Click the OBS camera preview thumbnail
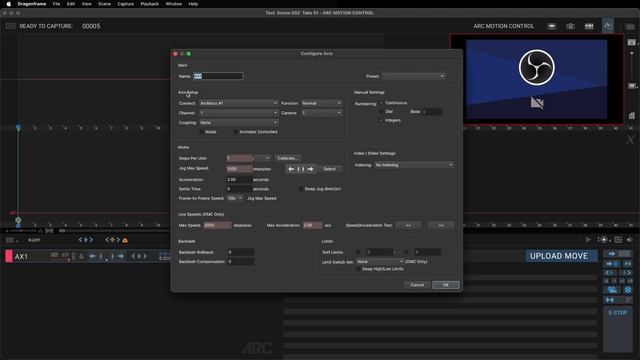Screen dimensions: 640x360 (536, 79)
